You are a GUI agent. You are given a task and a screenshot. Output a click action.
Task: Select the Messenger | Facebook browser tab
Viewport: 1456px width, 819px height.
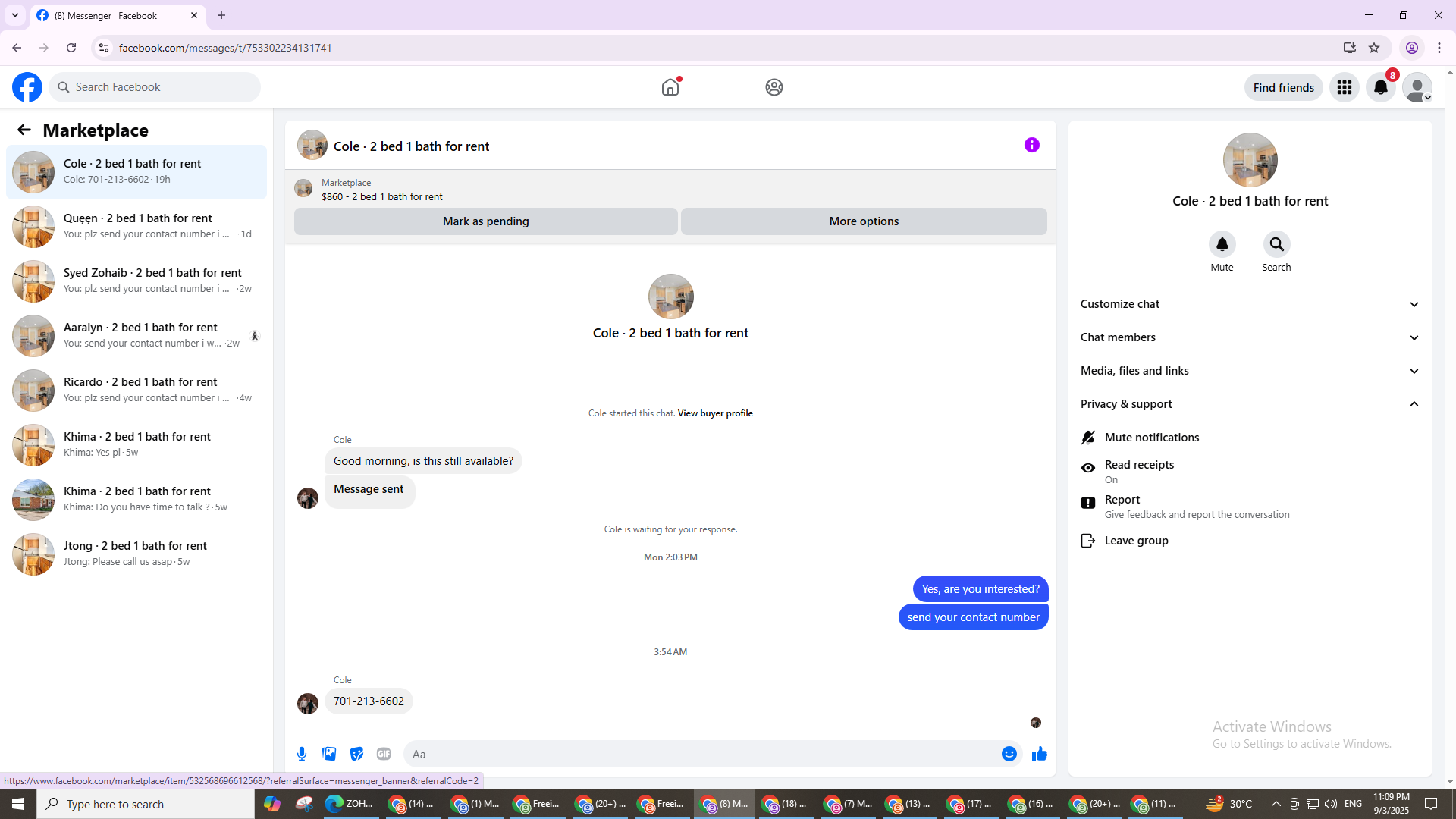tap(118, 15)
